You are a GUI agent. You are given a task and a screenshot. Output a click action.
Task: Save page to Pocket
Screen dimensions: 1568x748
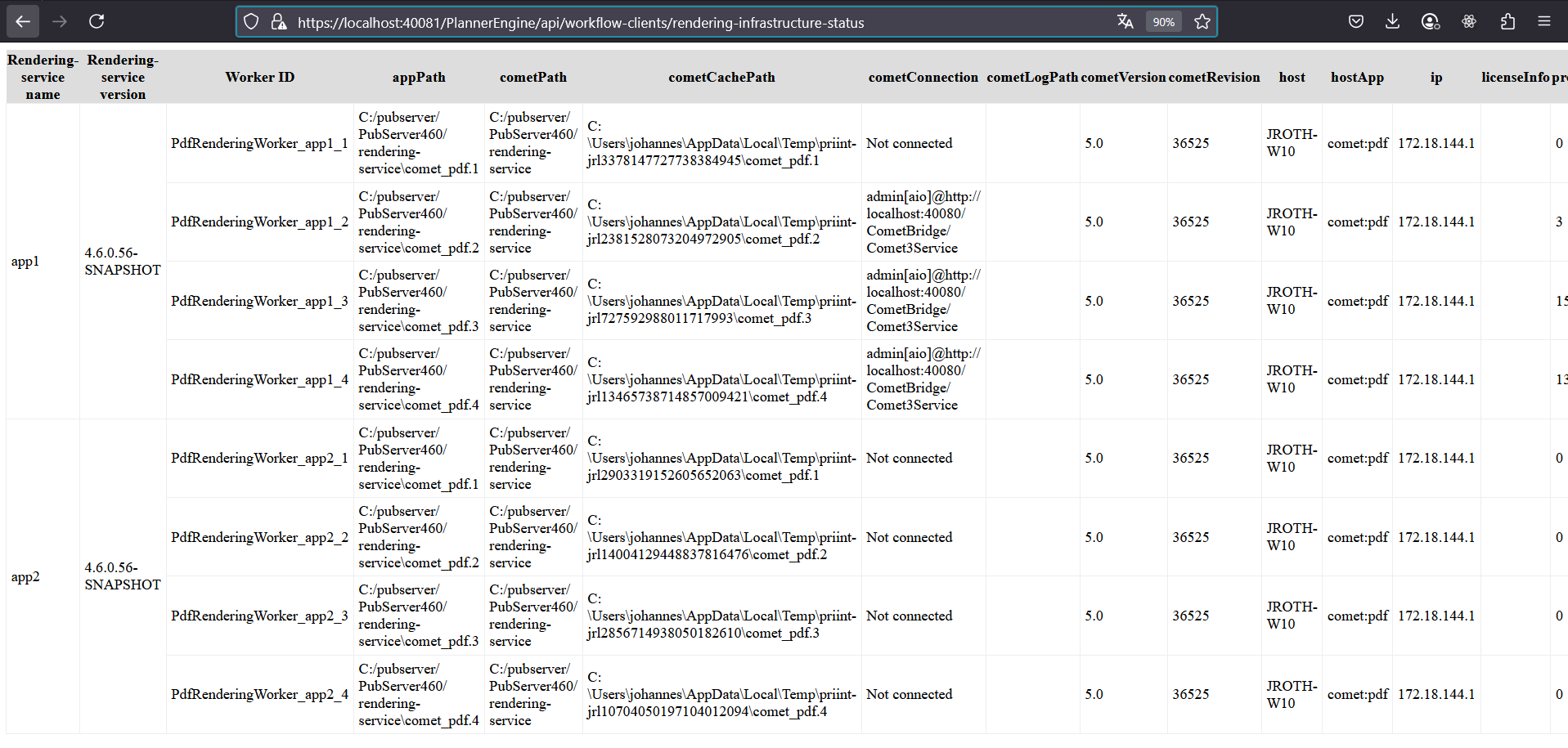tap(1355, 22)
